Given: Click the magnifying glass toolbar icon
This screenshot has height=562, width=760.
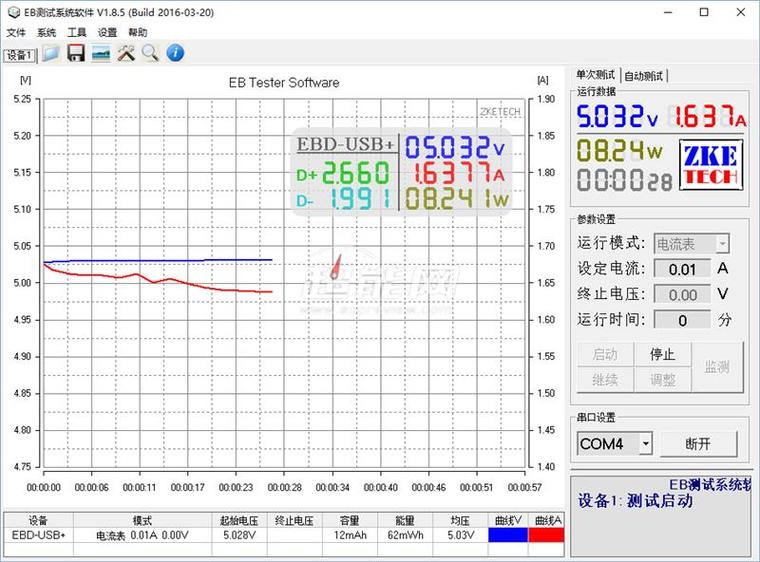Looking at the screenshot, I should tap(150, 53).
